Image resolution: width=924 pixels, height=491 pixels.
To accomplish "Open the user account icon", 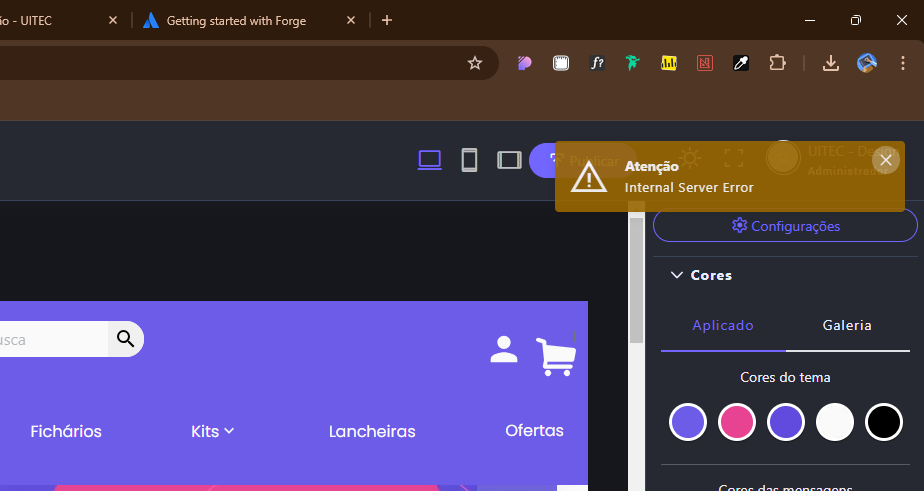I will (x=504, y=349).
